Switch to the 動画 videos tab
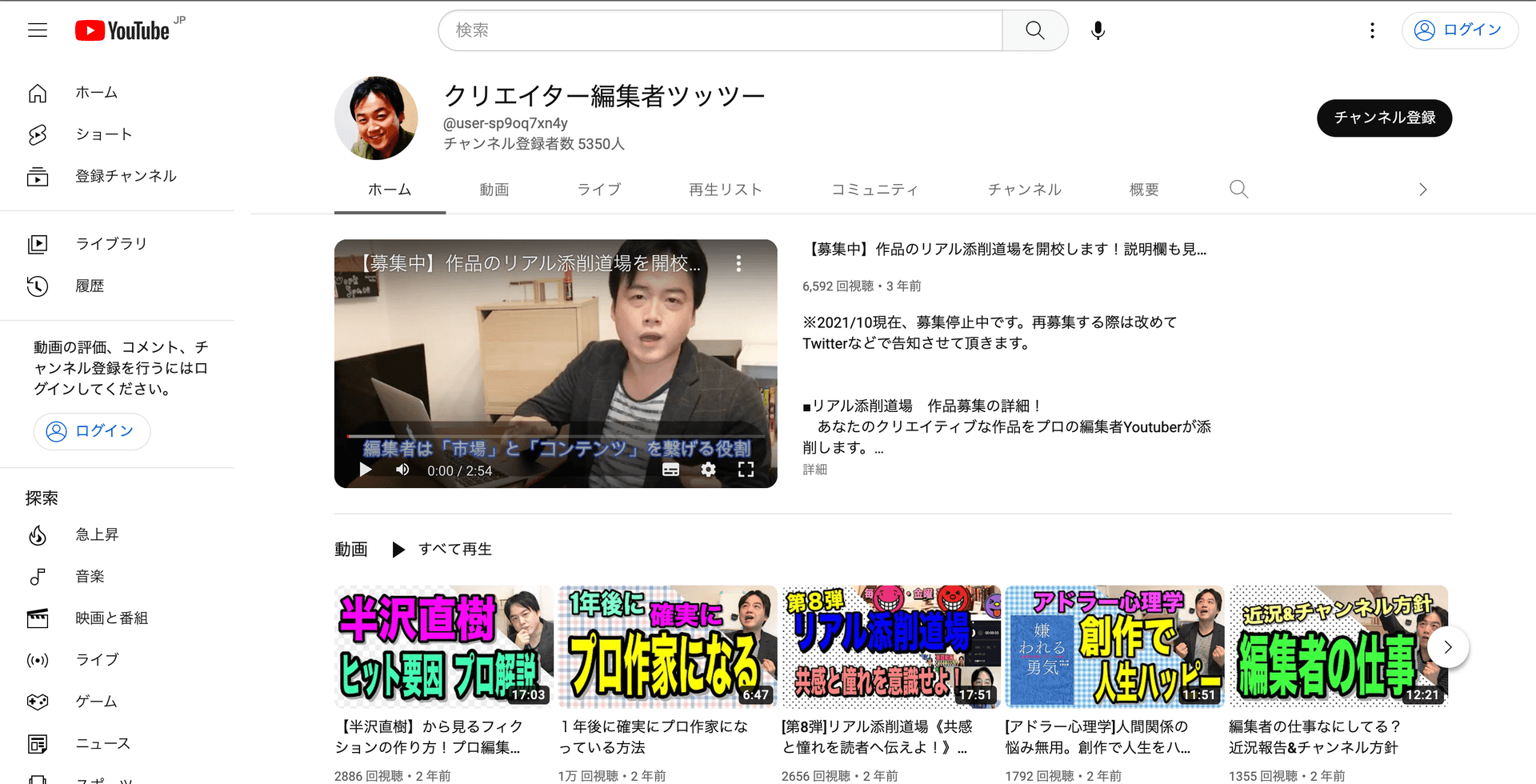Viewport: 1536px width, 784px height. coord(494,189)
